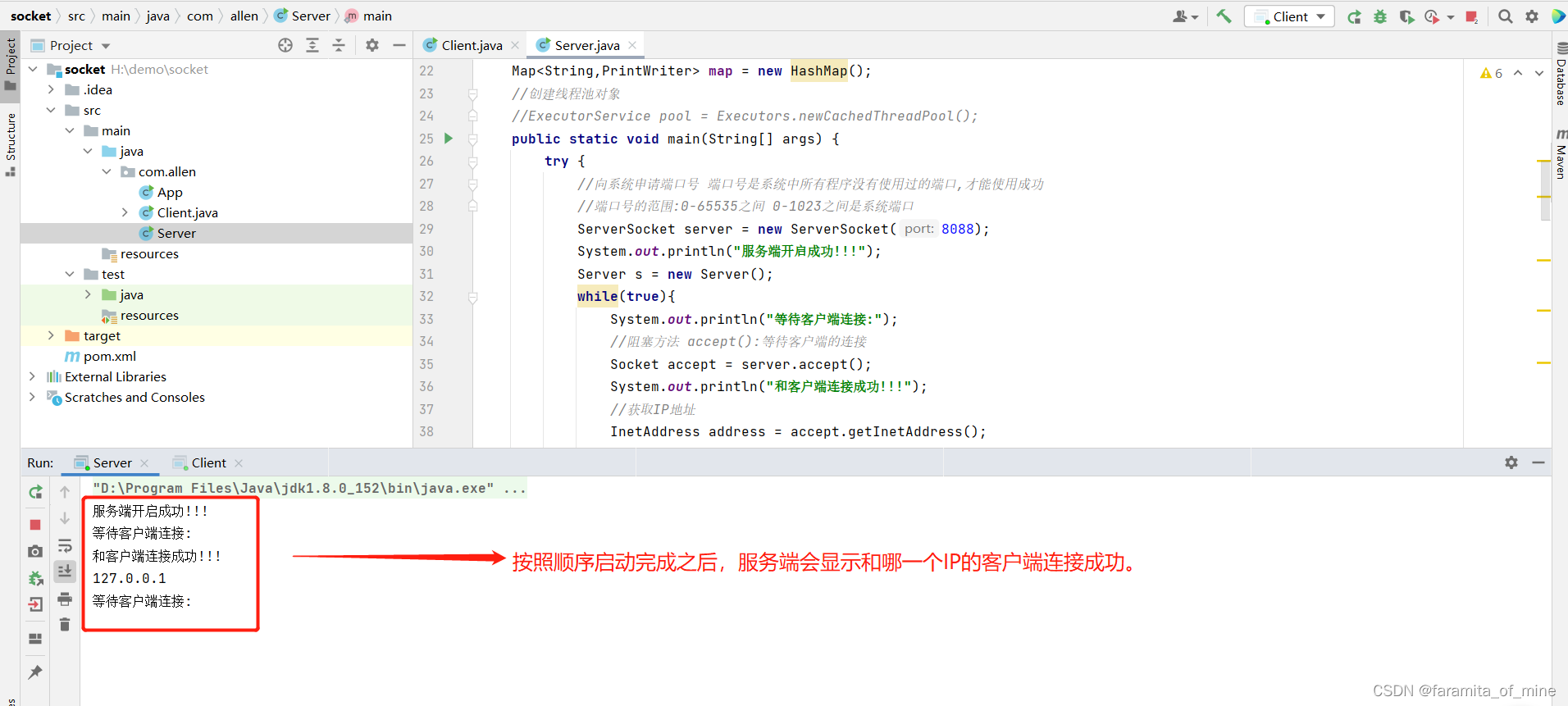Click the Server breadcrumb in navigation bar
This screenshot has height=706, width=1568.
coord(302,16)
